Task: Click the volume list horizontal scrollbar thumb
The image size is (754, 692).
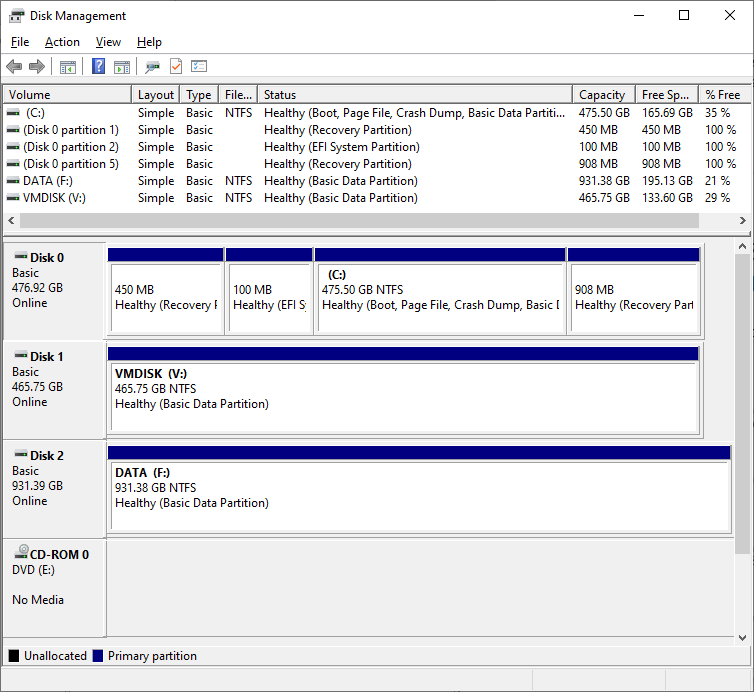Action: click(359, 221)
